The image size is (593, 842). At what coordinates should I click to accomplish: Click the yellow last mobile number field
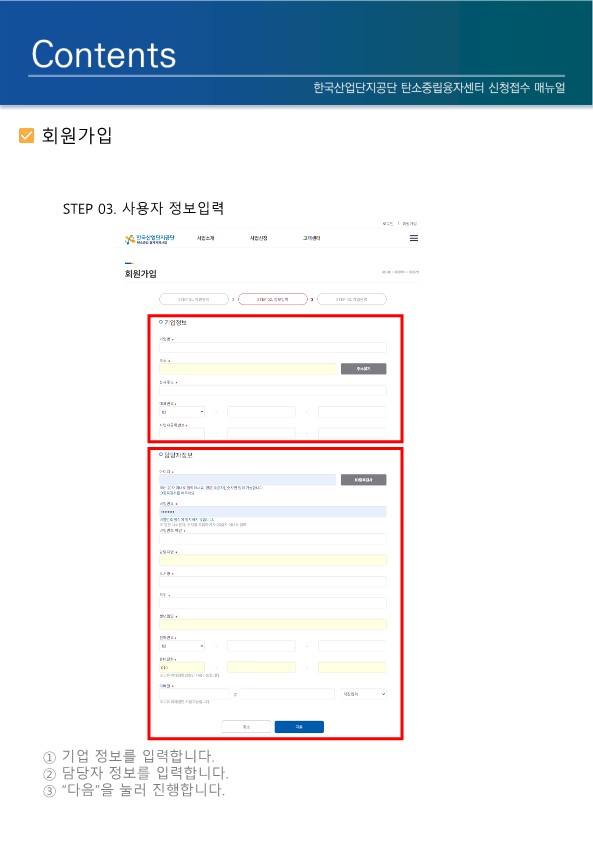[x=352, y=667]
